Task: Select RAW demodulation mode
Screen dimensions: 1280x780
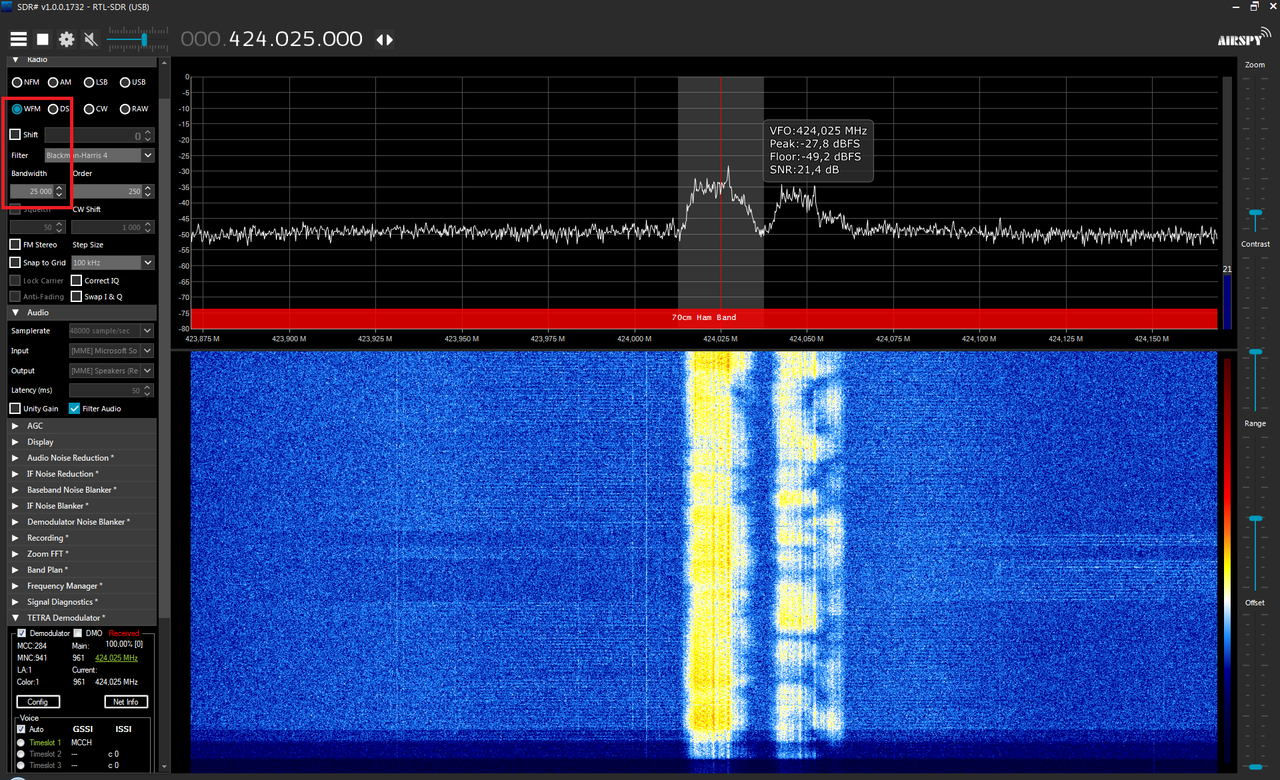Action: click(x=134, y=109)
